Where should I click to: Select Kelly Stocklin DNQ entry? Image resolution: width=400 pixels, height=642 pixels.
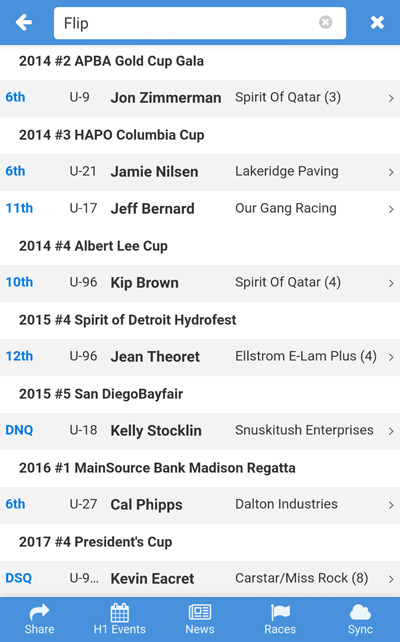click(200, 431)
